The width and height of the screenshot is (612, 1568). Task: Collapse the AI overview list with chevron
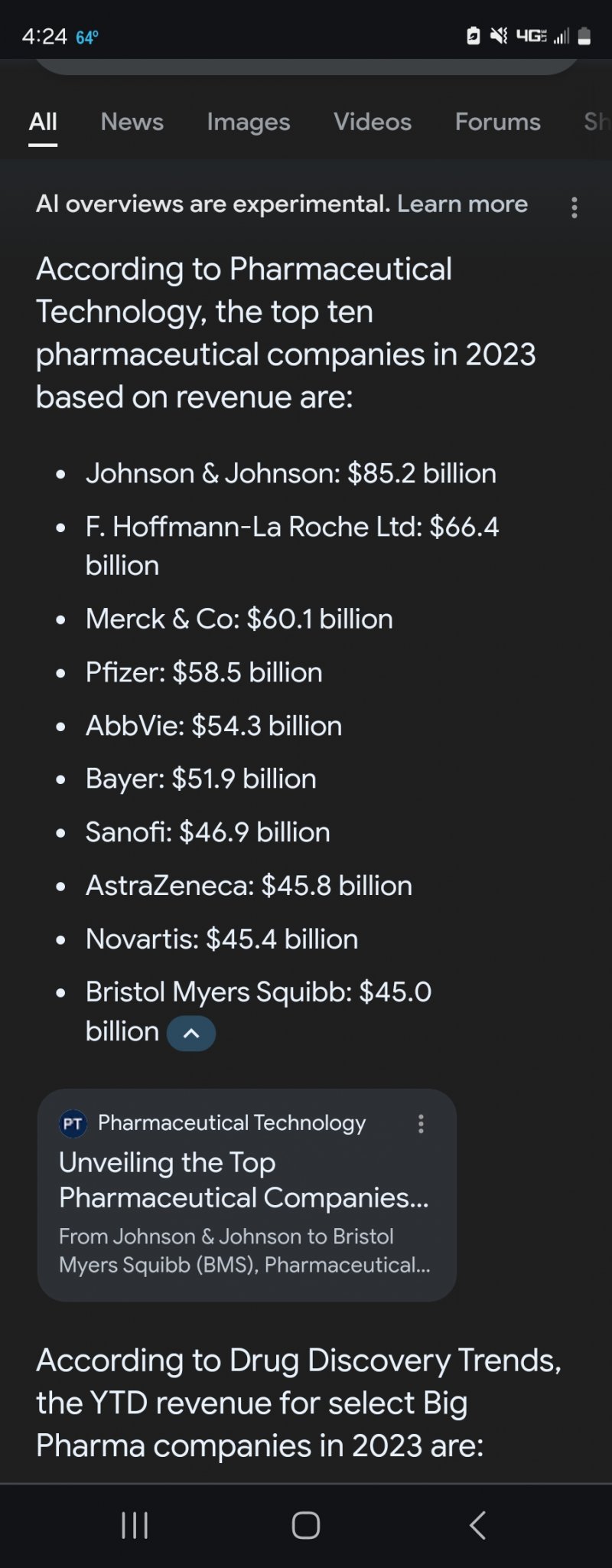[191, 1033]
